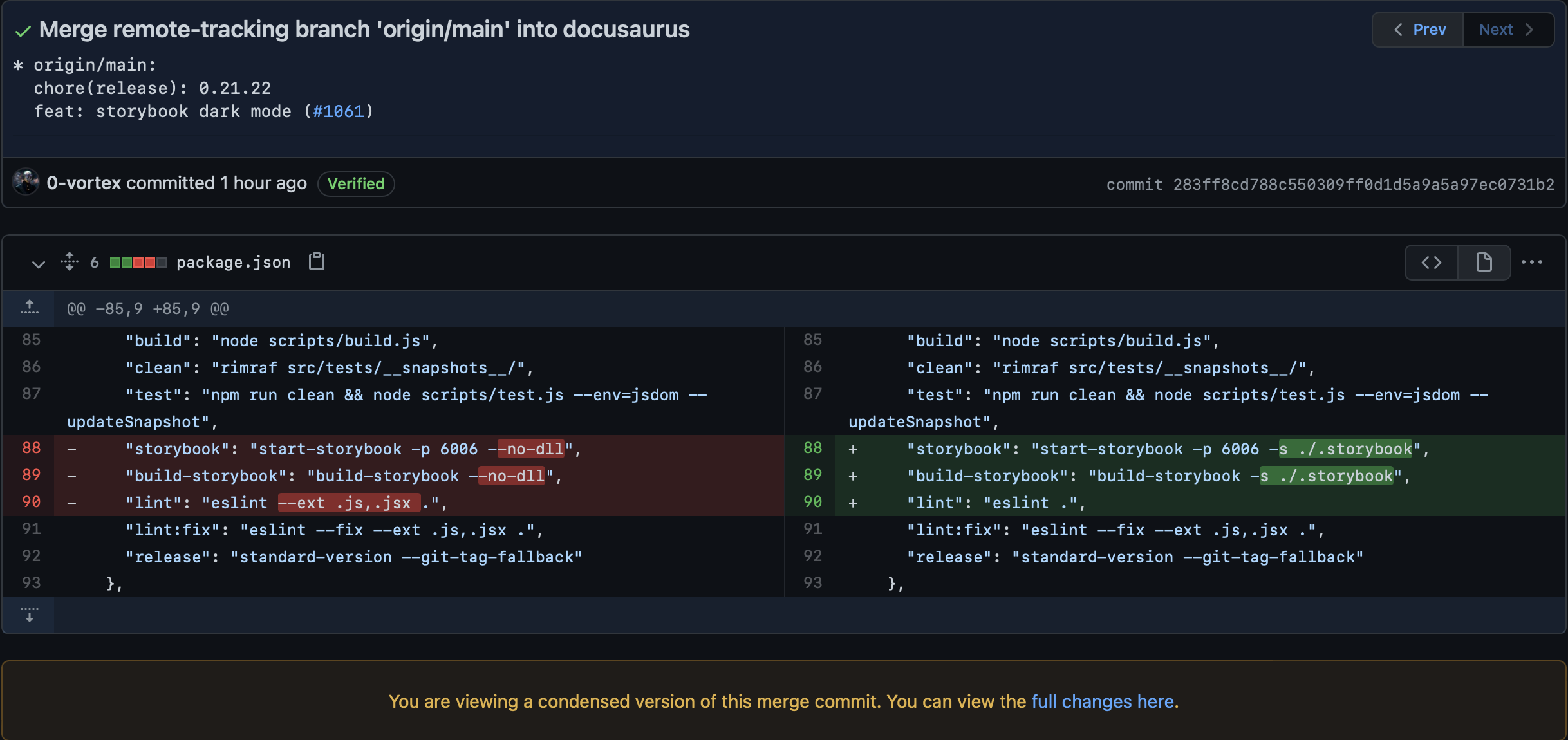Copy the package.json file path
1568x740 pixels.
click(x=315, y=262)
